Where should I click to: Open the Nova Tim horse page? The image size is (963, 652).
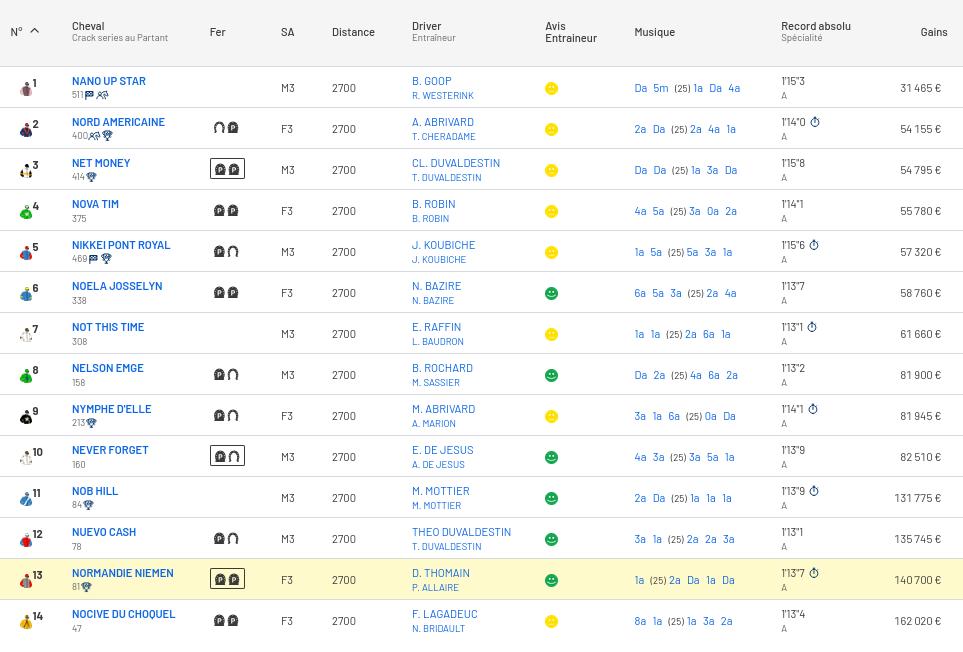(95, 204)
